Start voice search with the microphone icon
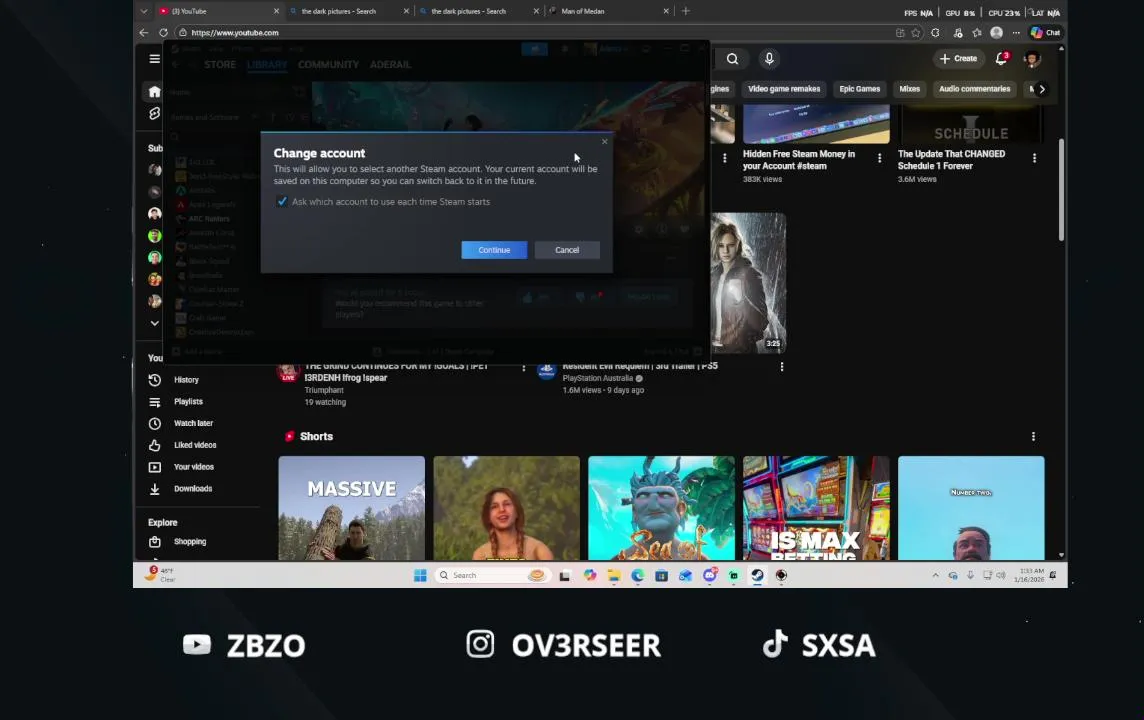The image size is (1144, 720). (x=769, y=58)
